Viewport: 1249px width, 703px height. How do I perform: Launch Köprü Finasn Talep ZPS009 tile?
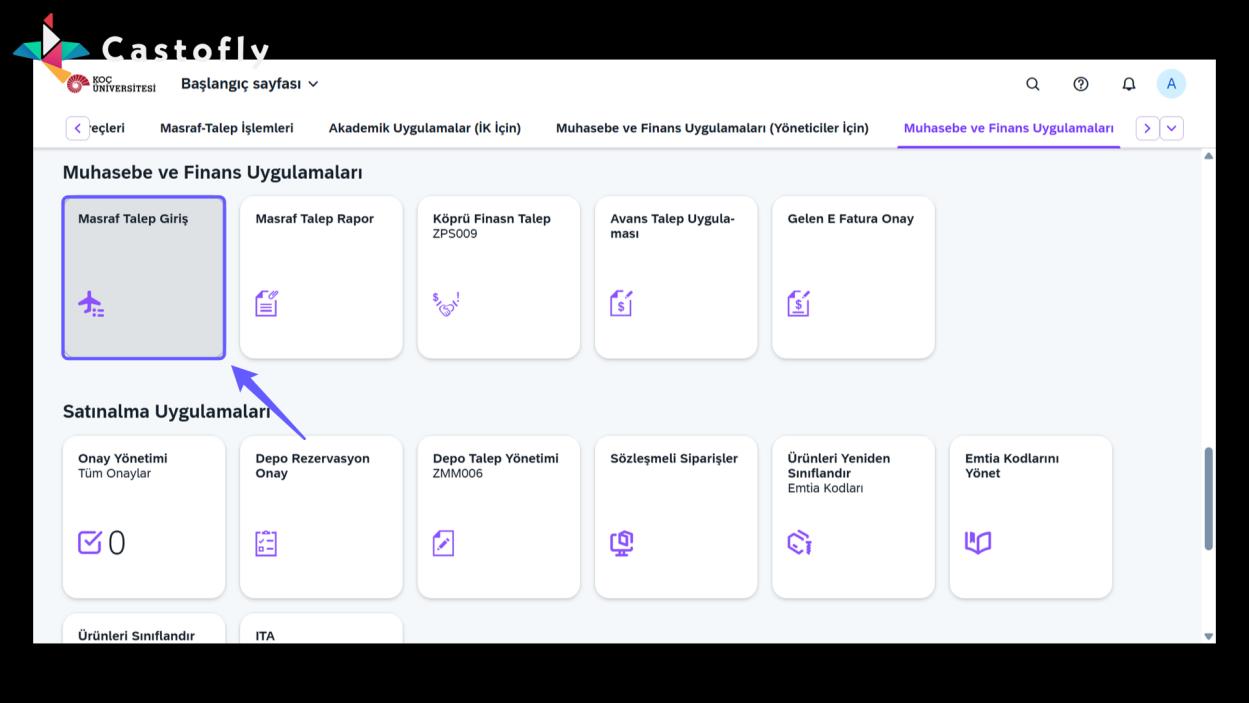[x=498, y=277]
